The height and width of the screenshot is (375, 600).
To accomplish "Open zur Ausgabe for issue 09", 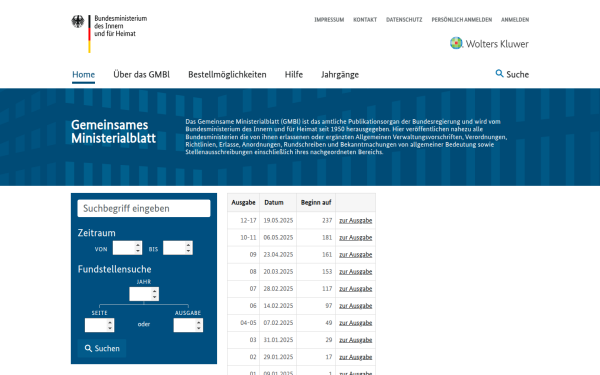I will (355, 254).
